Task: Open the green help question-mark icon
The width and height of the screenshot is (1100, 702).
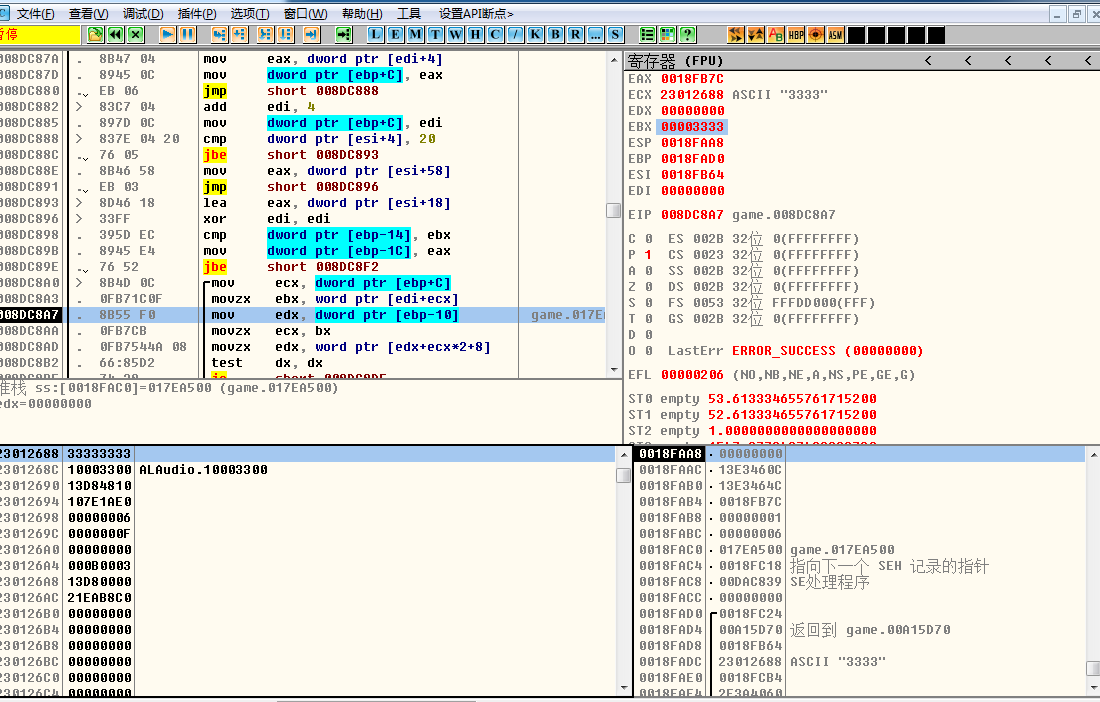Action: click(x=688, y=35)
